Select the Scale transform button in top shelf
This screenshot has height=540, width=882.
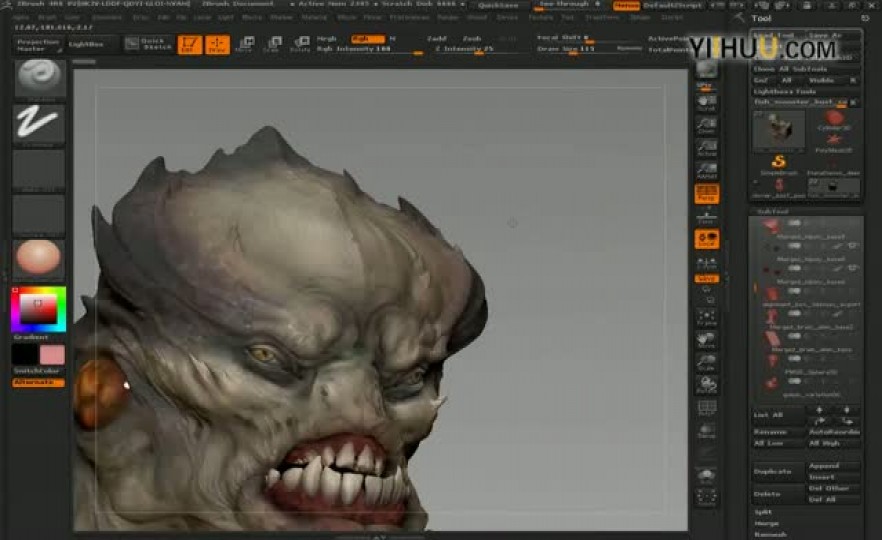tap(272, 44)
